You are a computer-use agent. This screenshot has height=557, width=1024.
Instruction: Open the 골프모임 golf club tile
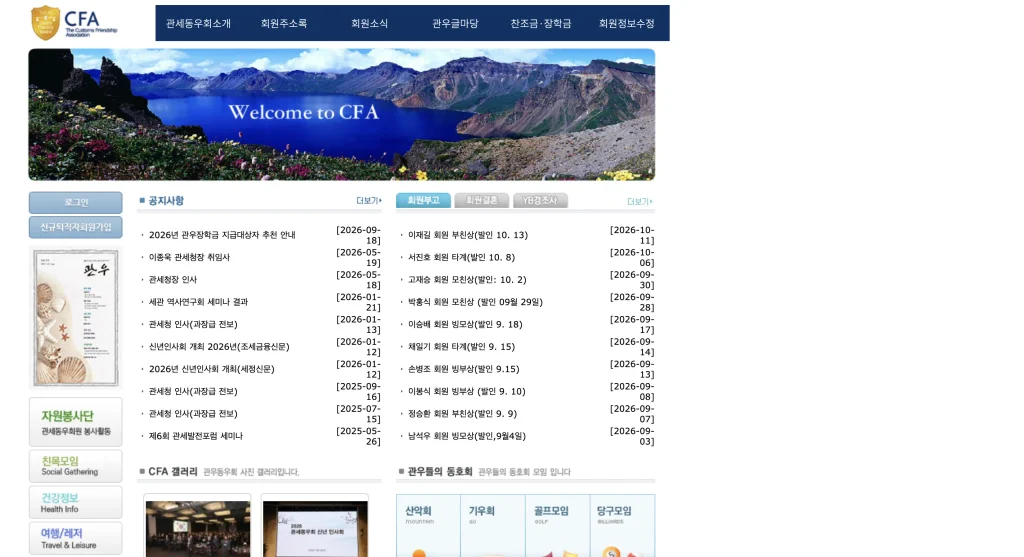[x=557, y=526]
